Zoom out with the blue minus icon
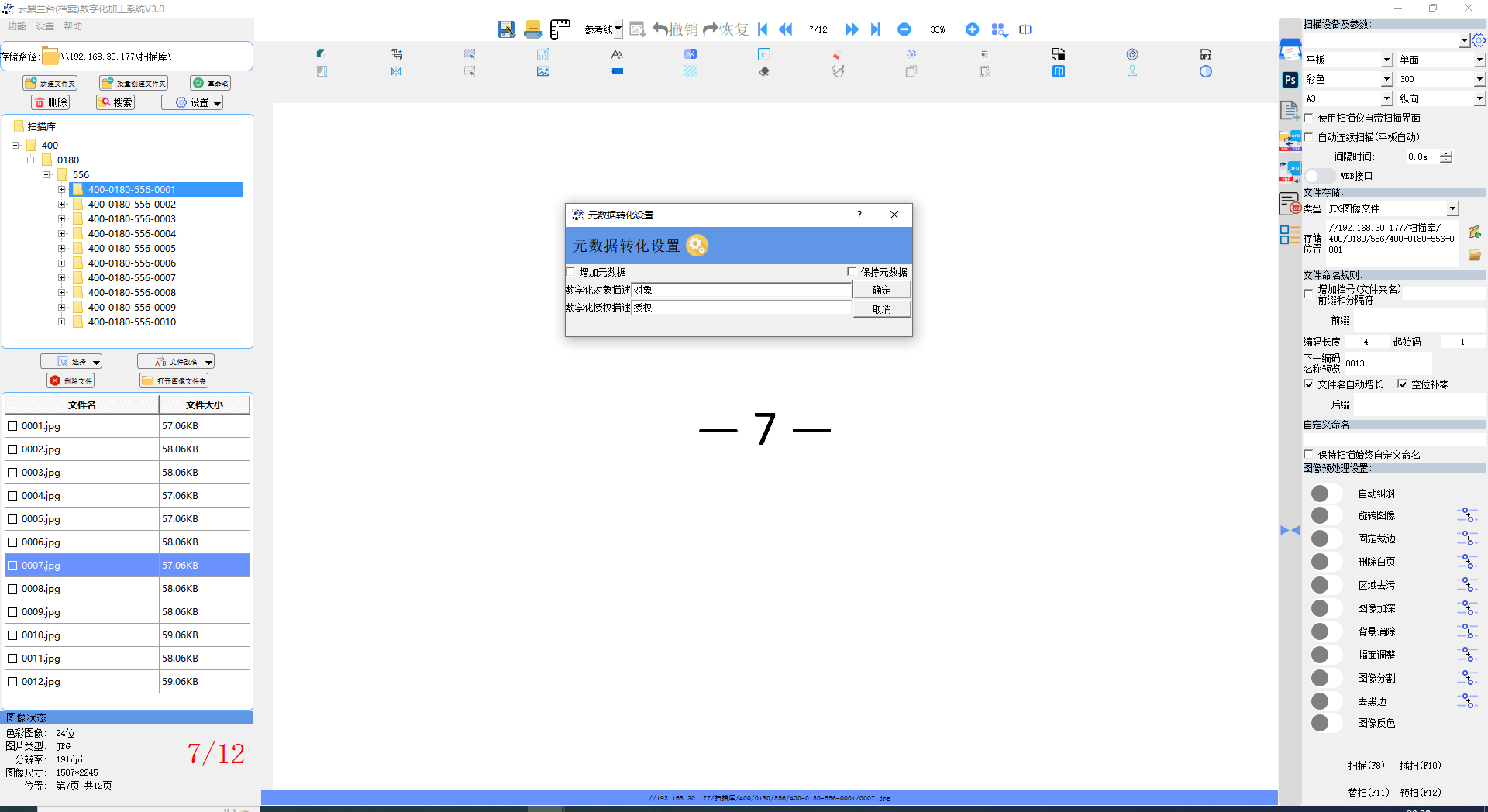 [x=904, y=29]
